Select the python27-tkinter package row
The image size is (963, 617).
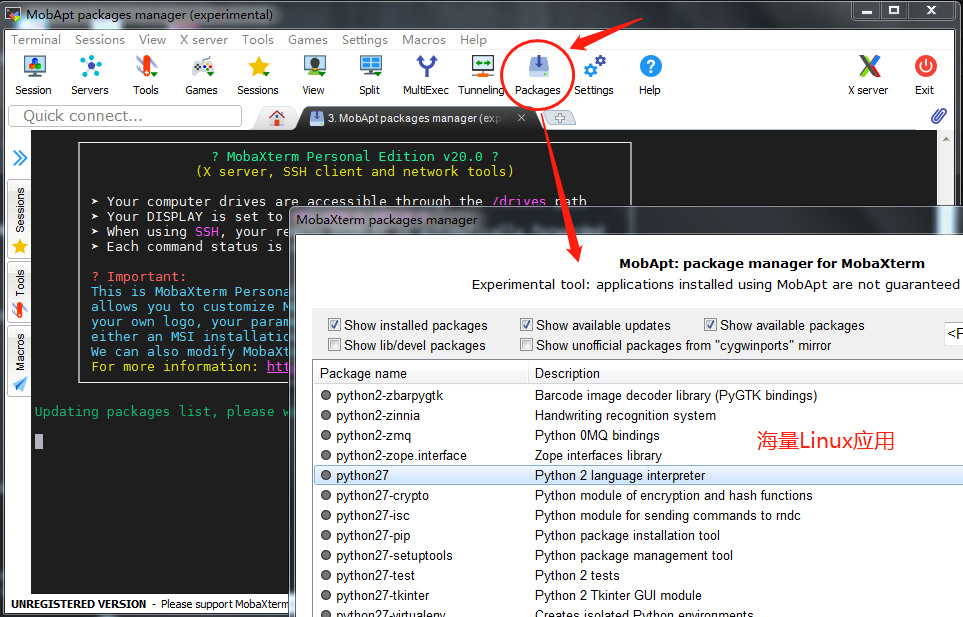[638, 595]
